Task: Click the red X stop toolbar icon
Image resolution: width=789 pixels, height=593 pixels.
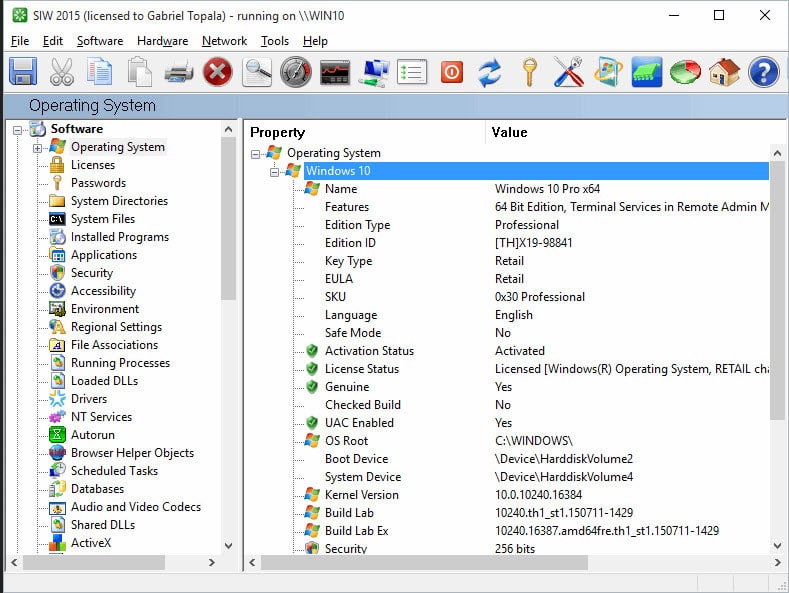Action: click(217, 72)
